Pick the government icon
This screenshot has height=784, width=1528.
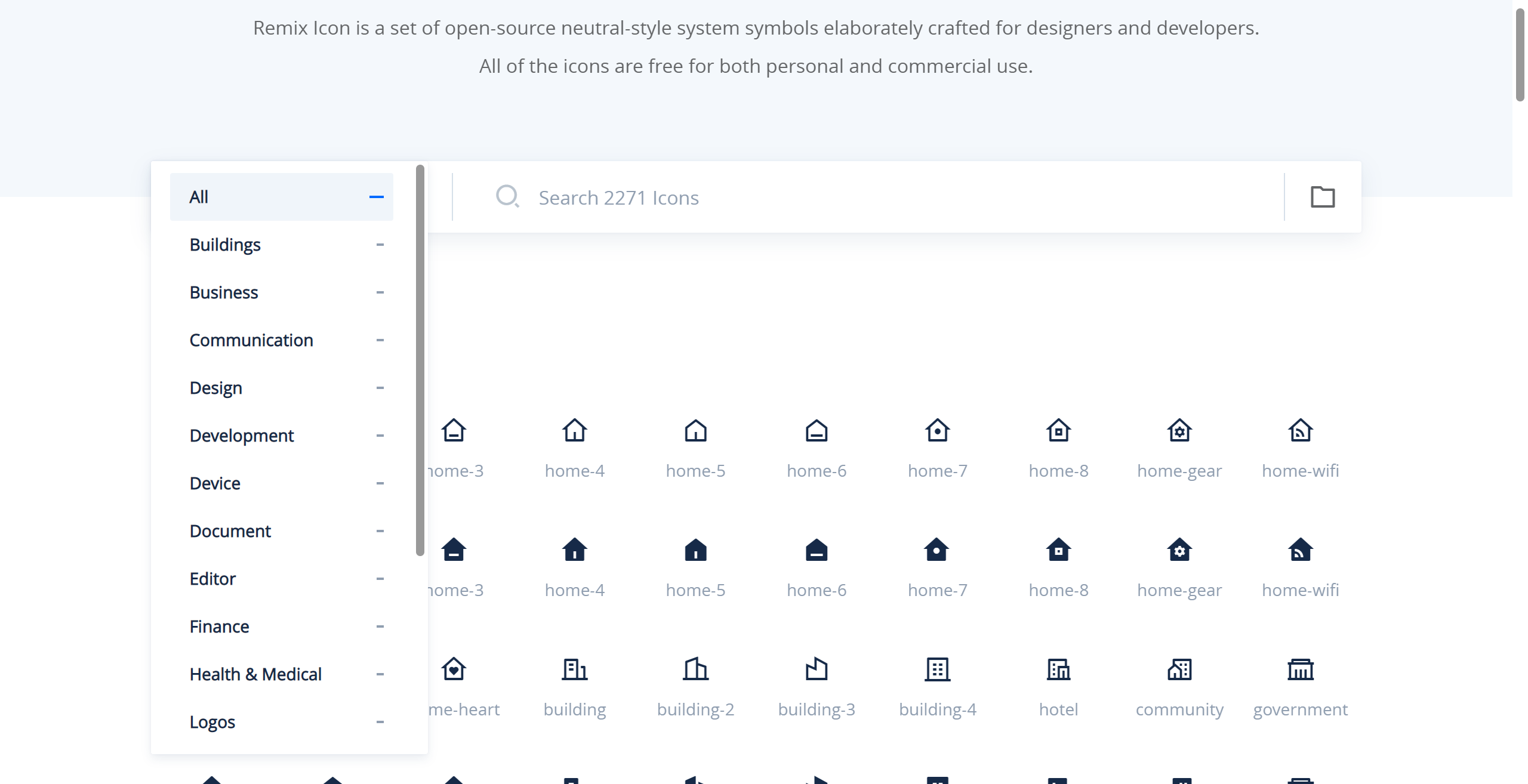tap(1300, 669)
